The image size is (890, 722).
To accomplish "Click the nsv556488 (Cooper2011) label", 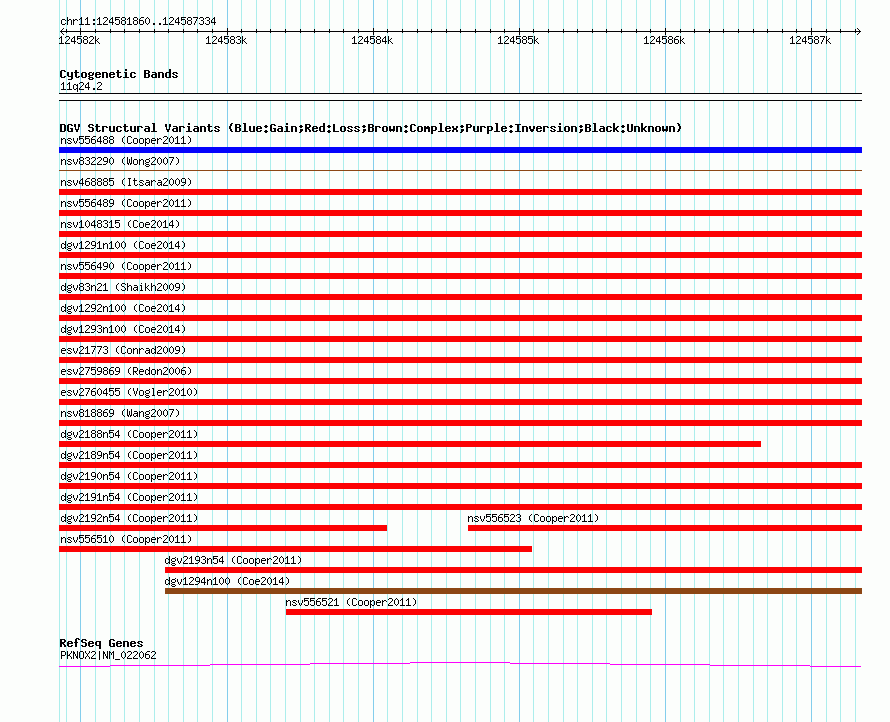I will point(126,140).
